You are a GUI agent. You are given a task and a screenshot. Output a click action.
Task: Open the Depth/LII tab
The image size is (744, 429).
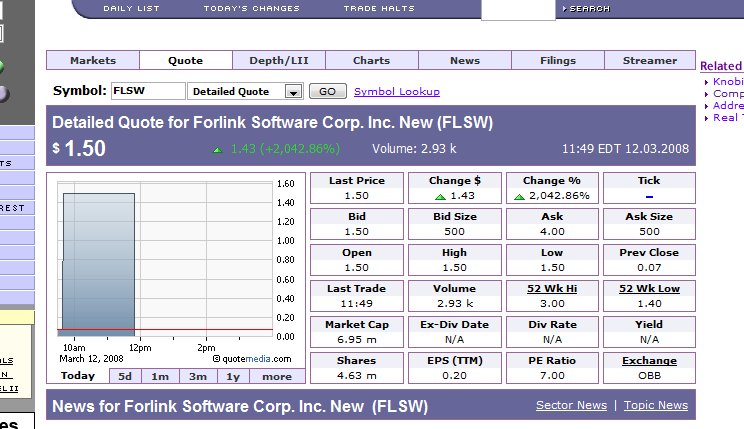point(278,61)
